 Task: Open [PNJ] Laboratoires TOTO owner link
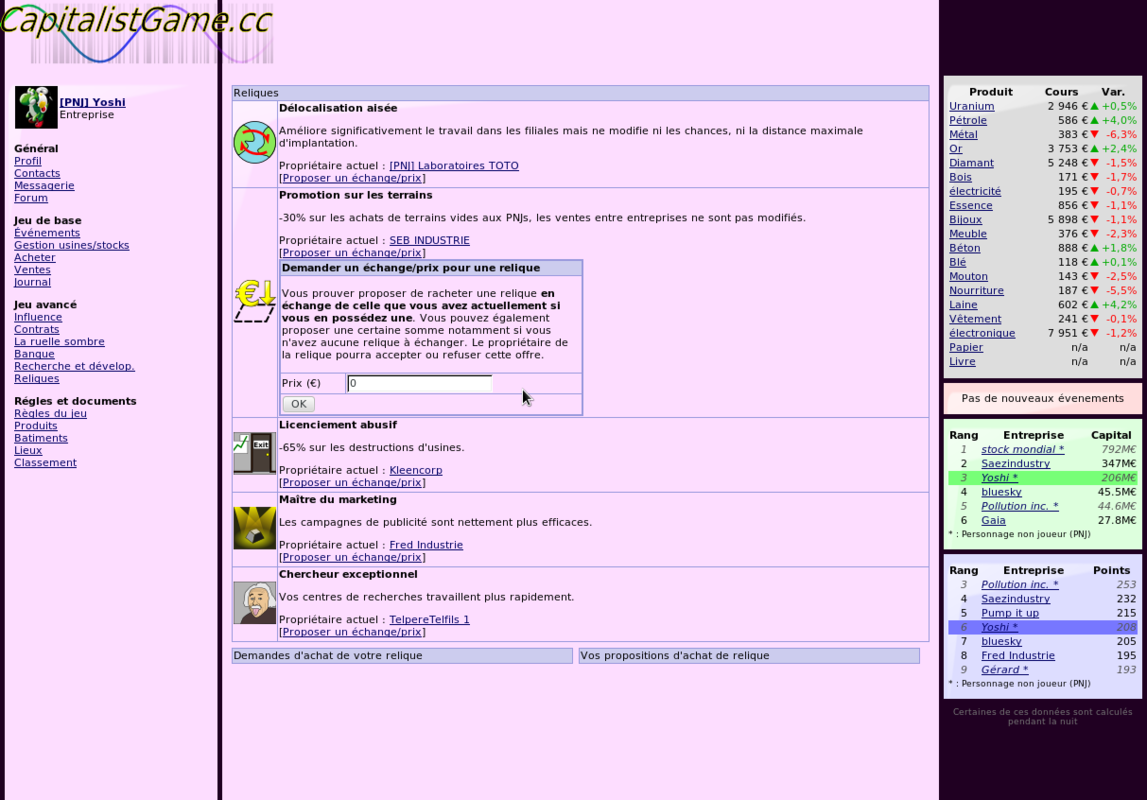pos(454,166)
